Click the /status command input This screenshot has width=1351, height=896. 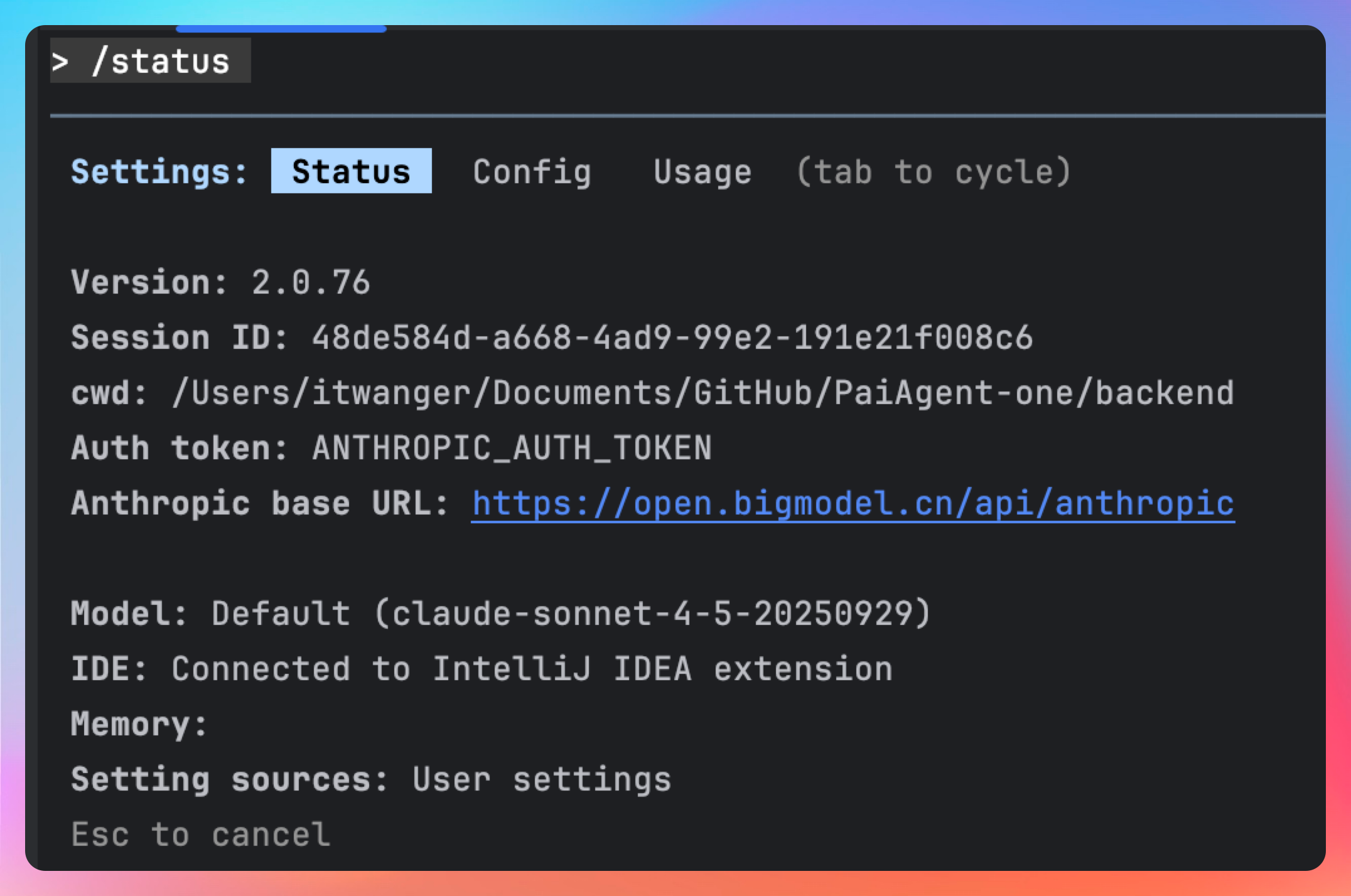coord(161,61)
